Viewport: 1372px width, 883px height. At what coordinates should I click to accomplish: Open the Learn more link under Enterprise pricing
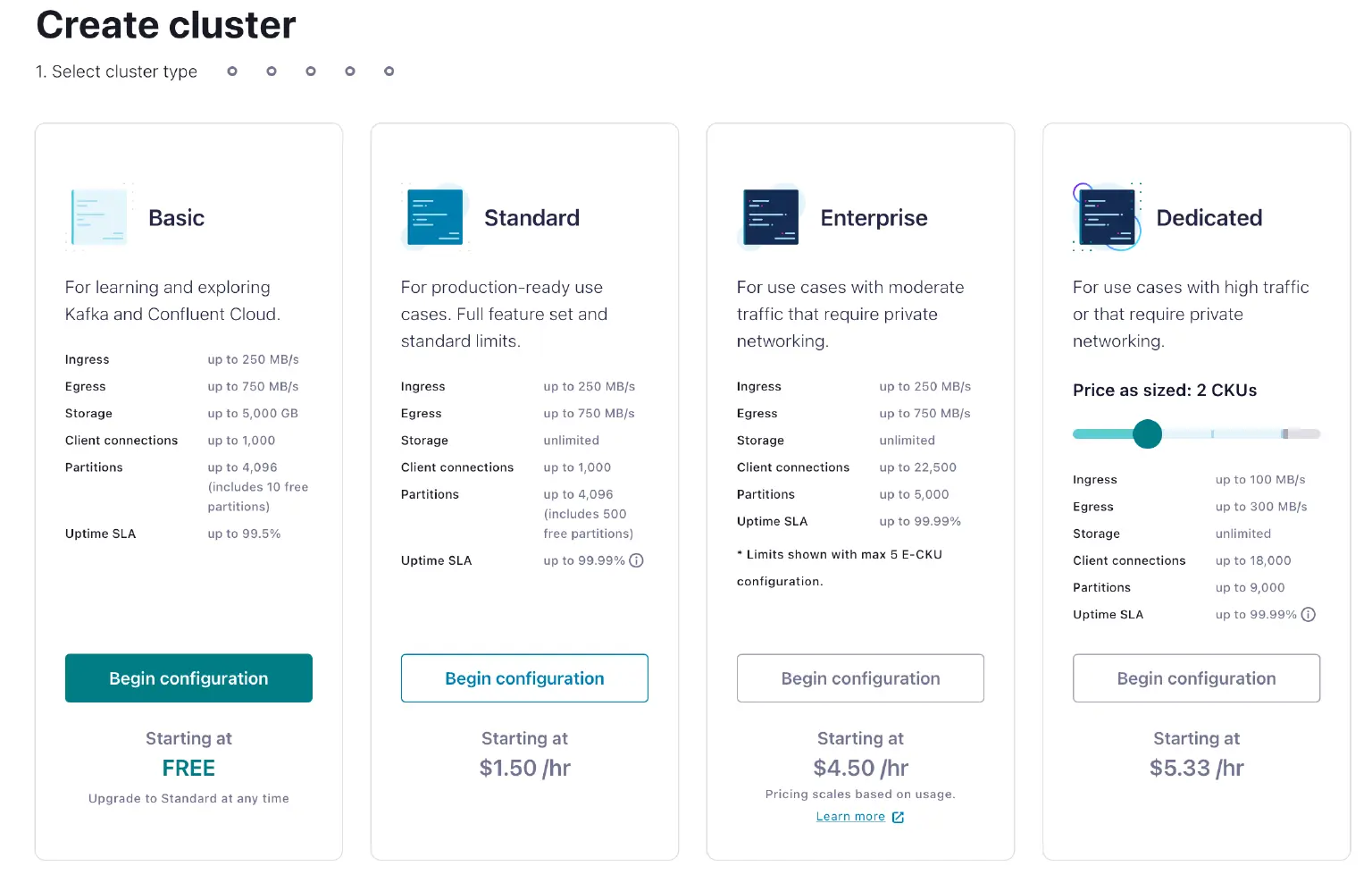[x=849, y=816]
